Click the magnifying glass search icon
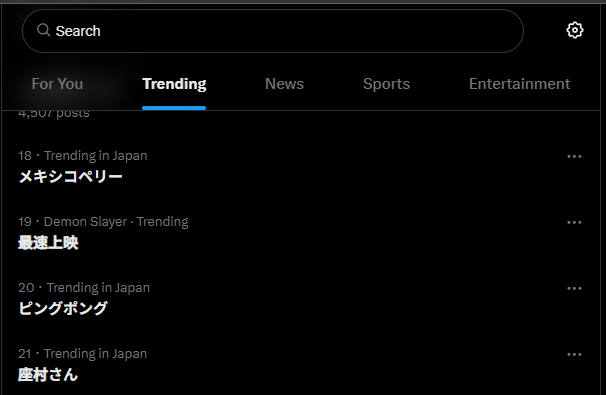 click(x=43, y=30)
